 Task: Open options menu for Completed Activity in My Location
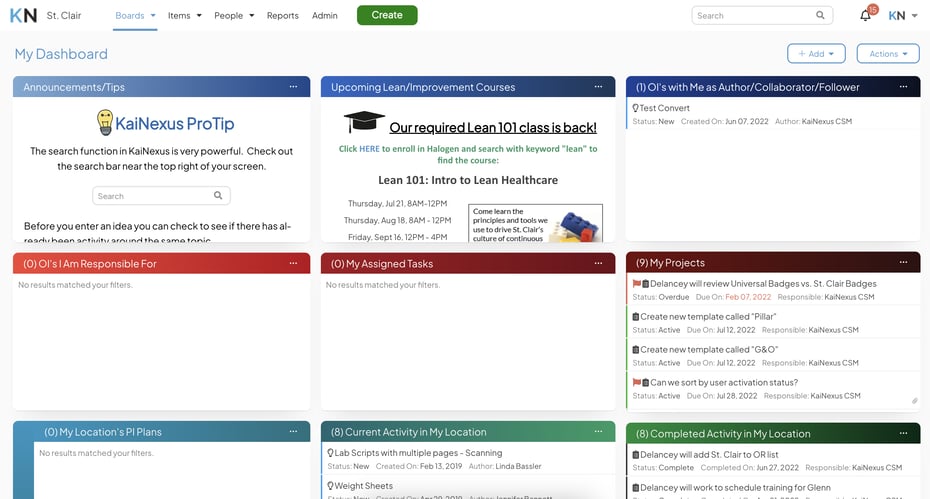pyautogui.click(x=903, y=433)
